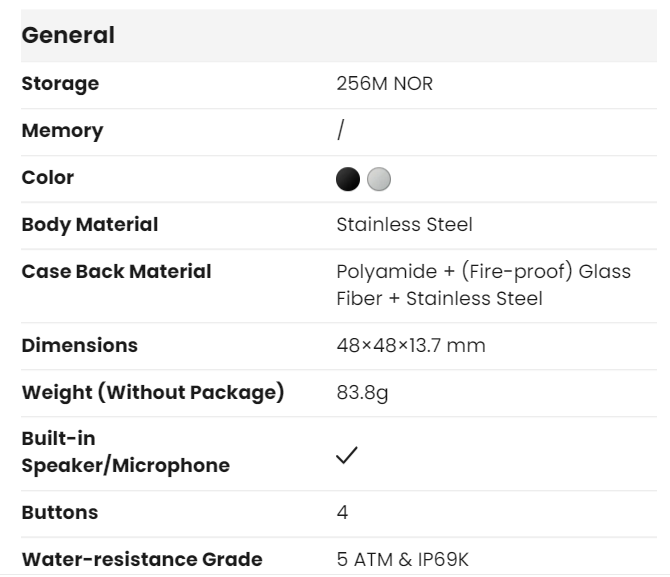The width and height of the screenshot is (670, 577).
Task: Click the Buttons row label
Action: pyautogui.click(x=60, y=513)
